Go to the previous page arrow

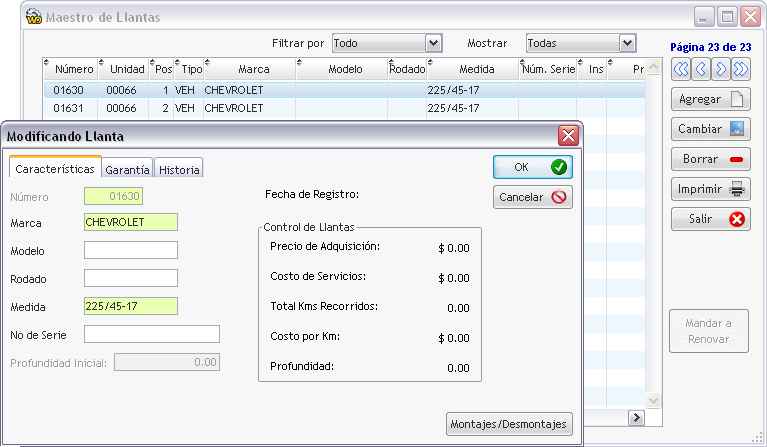click(700, 69)
